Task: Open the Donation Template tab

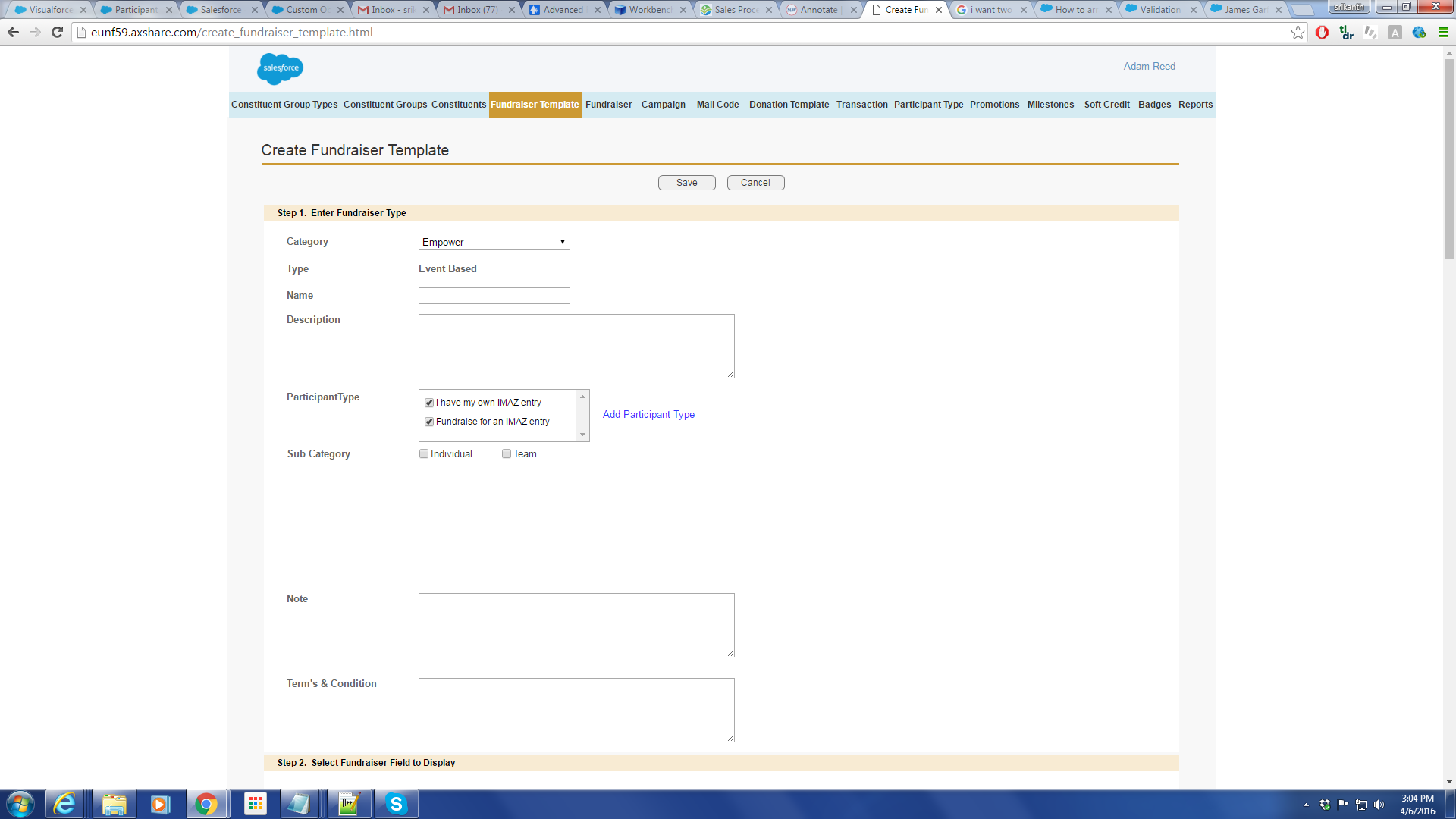Action: 789,105
